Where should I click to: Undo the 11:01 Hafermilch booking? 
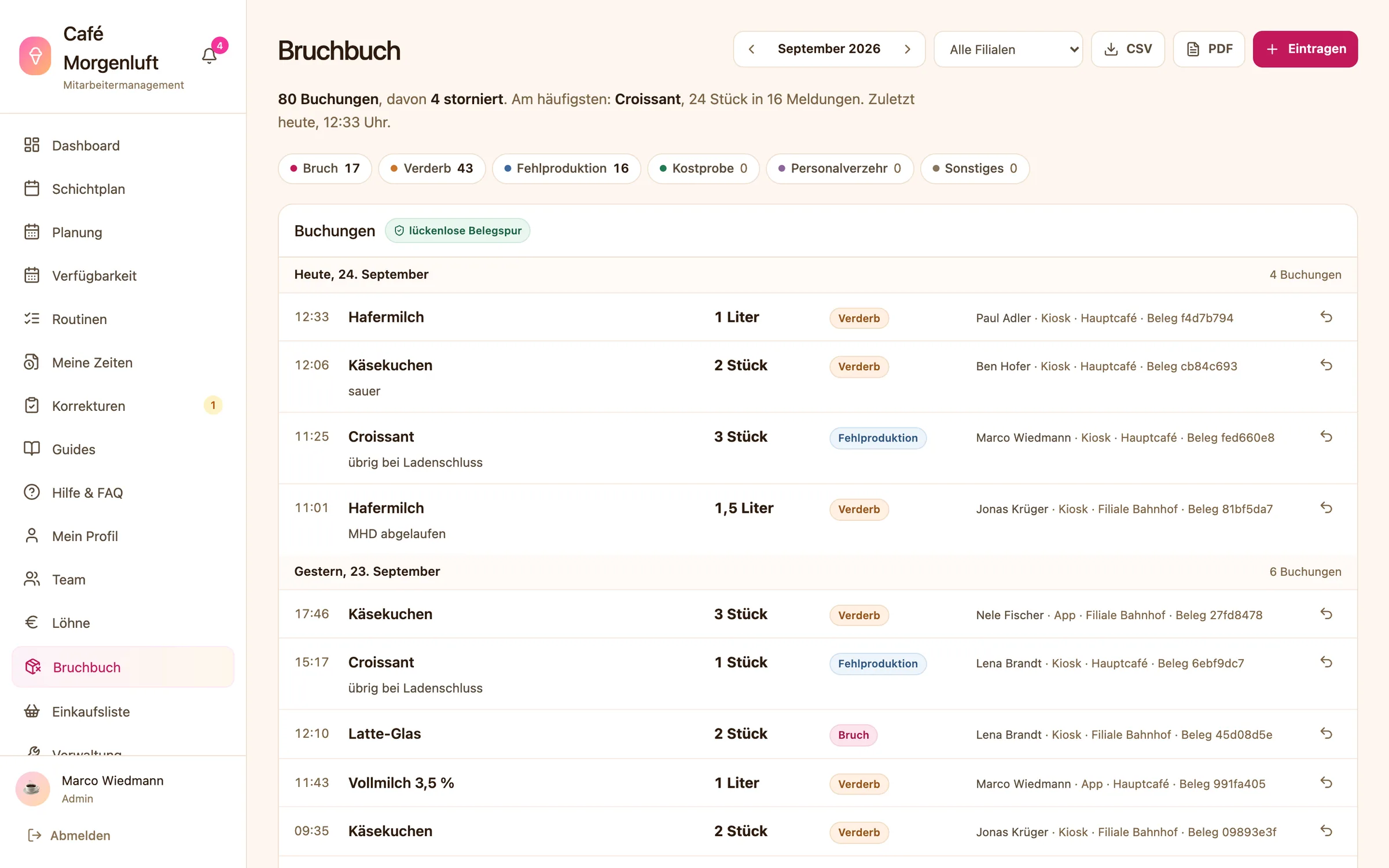[x=1326, y=507]
